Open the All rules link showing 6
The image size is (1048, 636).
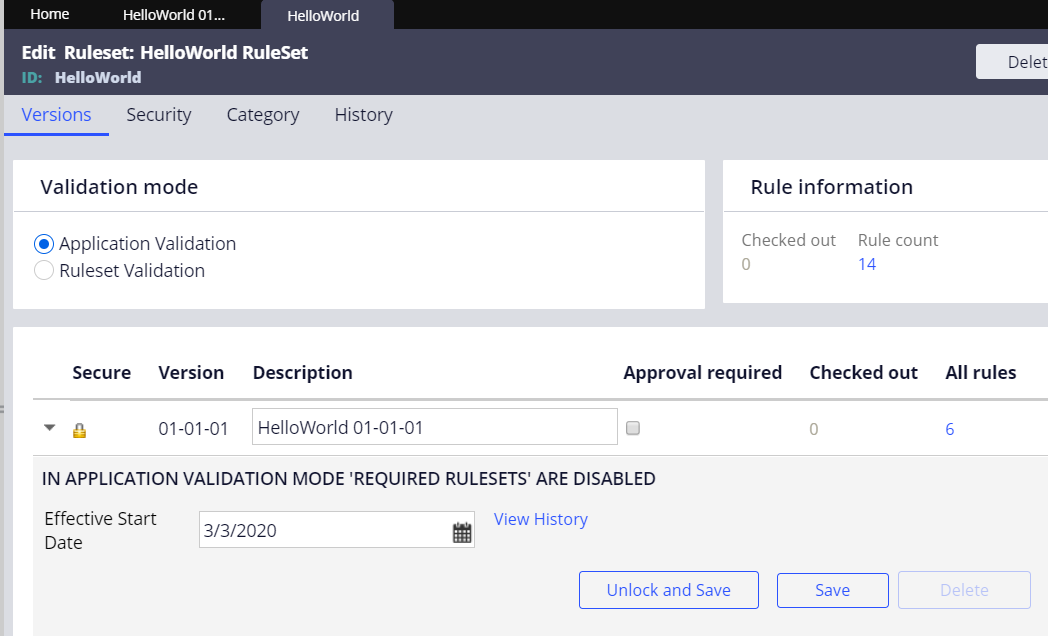coord(948,428)
